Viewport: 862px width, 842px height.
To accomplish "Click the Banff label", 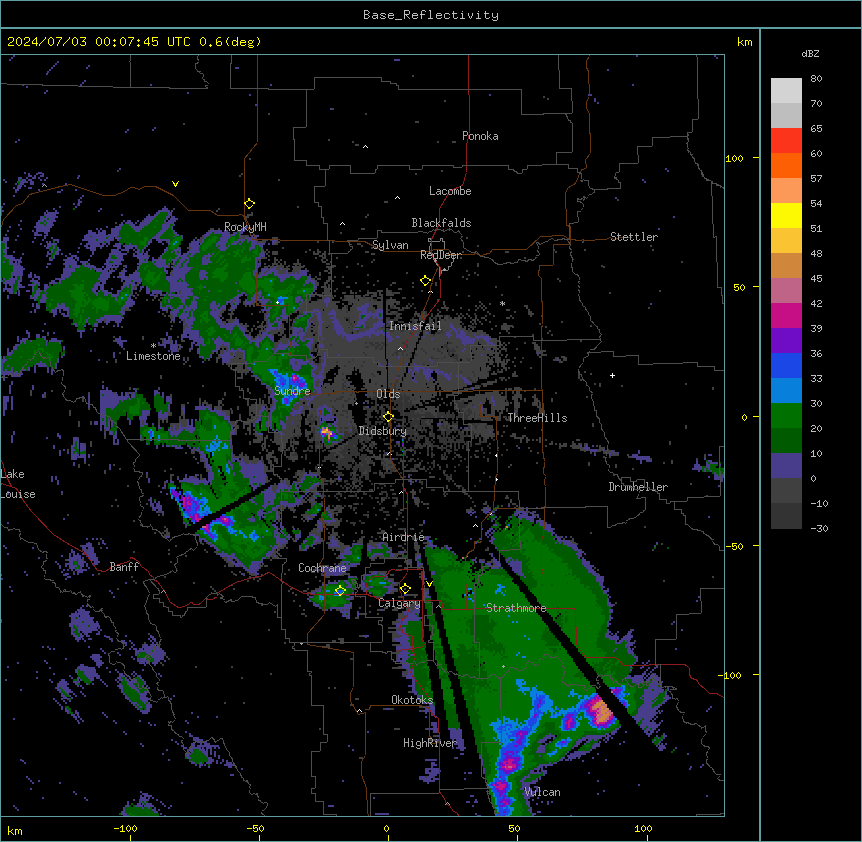I will coord(124,567).
